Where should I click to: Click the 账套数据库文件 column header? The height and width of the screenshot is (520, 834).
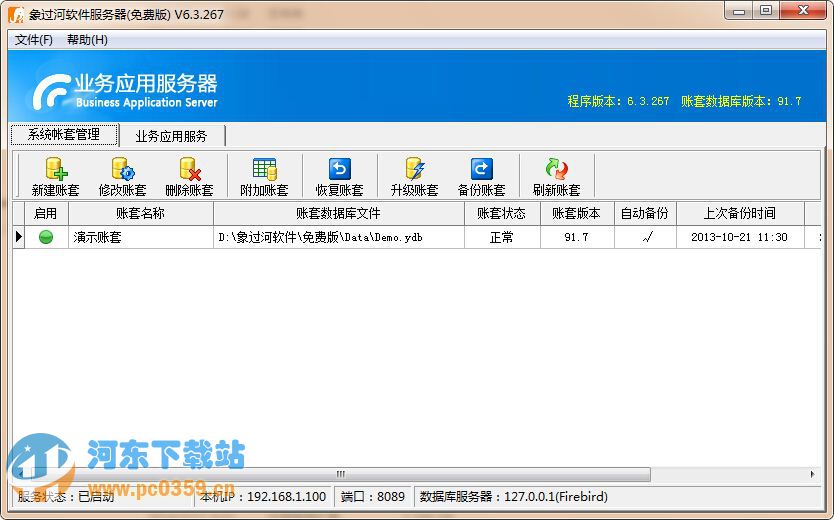point(338,214)
